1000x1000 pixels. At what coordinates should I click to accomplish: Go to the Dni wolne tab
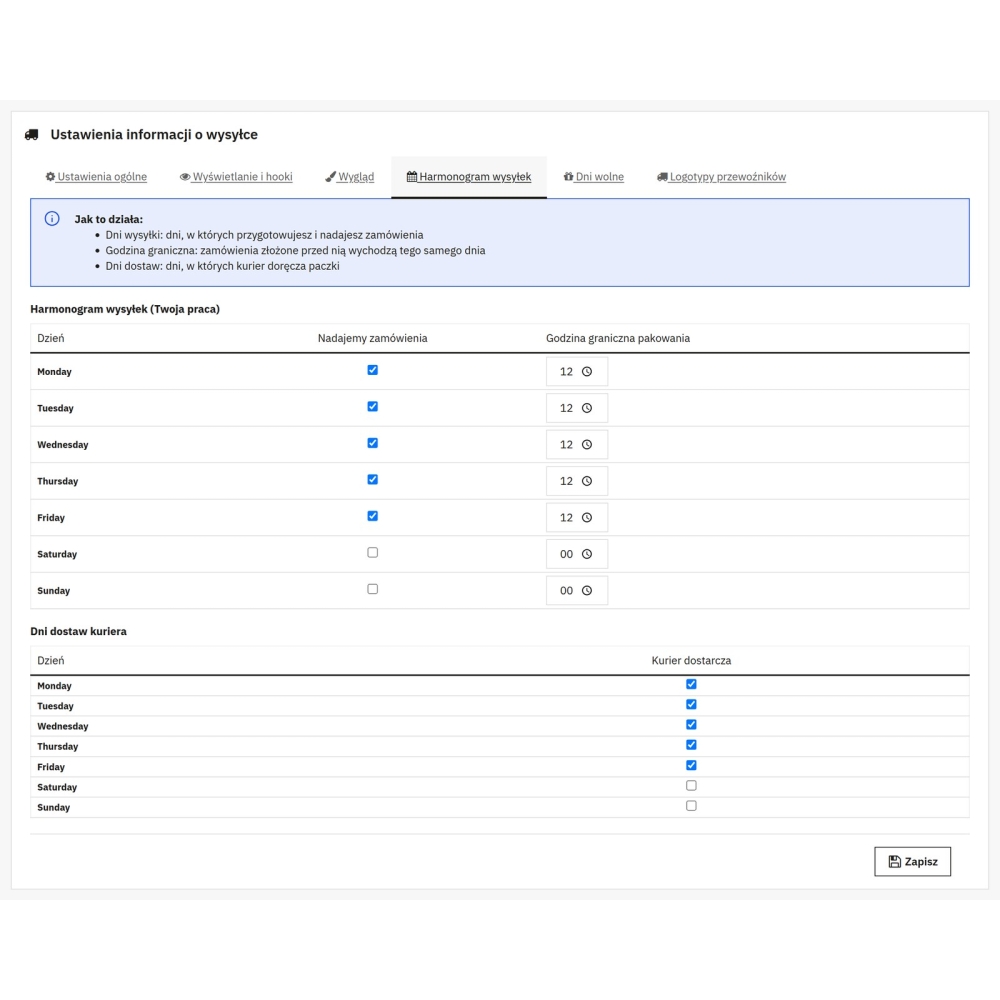(593, 177)
